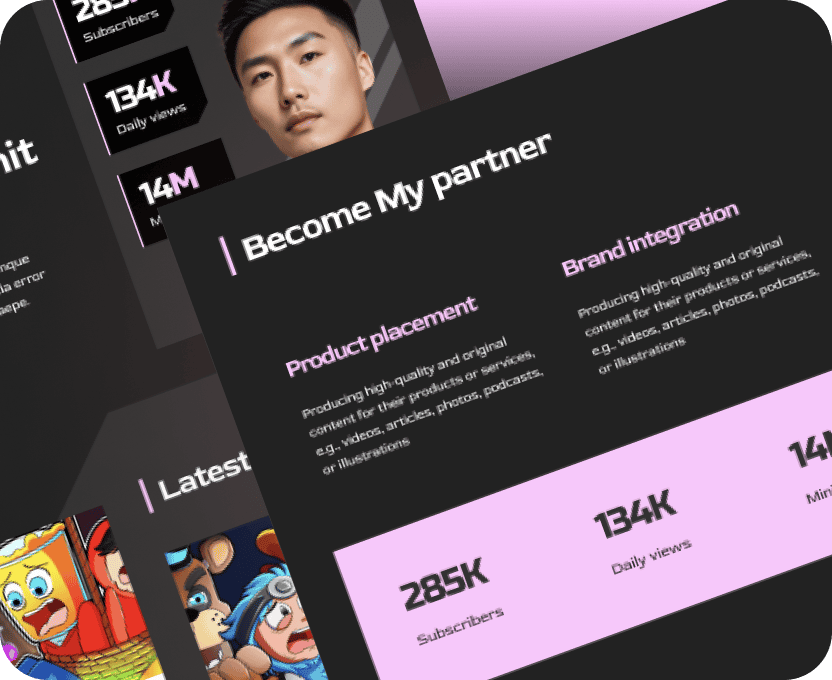Click the pink accent bar beside Become My partner
832x680 pixels.
tap(228, 257)
